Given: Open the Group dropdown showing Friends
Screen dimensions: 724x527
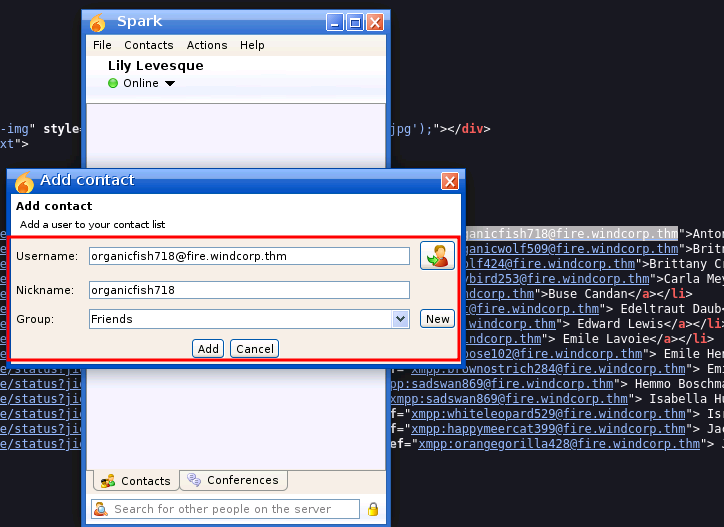Looking at the screenshot, I should pos(400,319).
